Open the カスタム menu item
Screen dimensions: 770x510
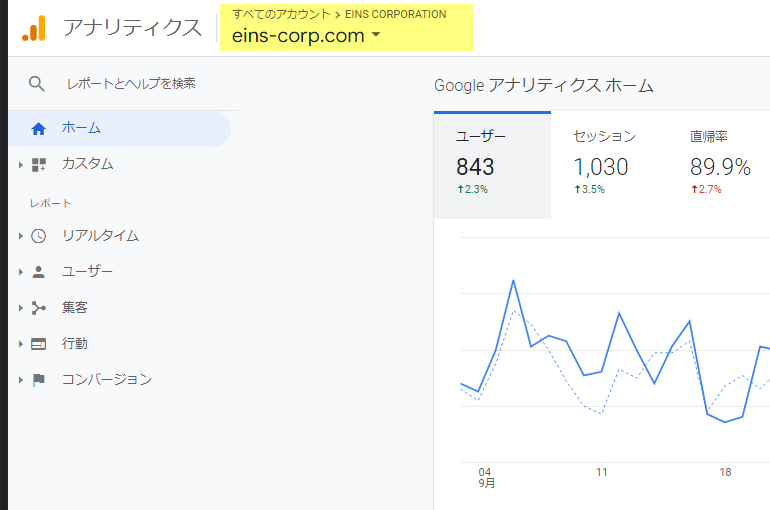[87, 164]
